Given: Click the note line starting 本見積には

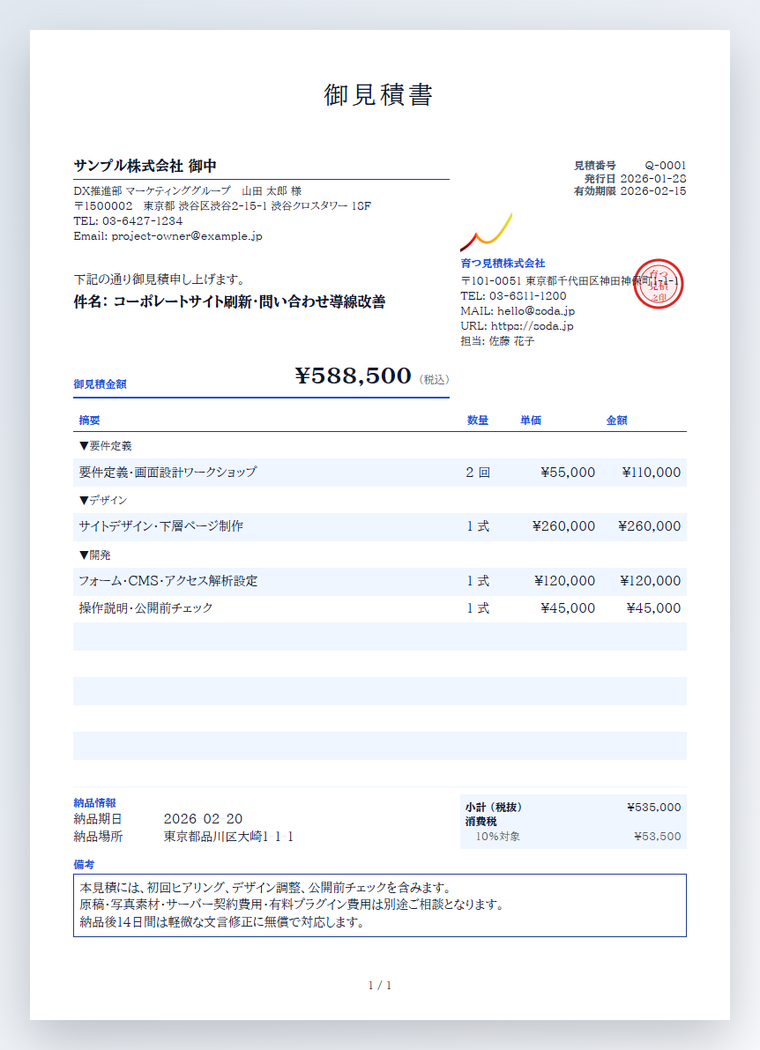Looking at the screenshot, I should [265, 888].
